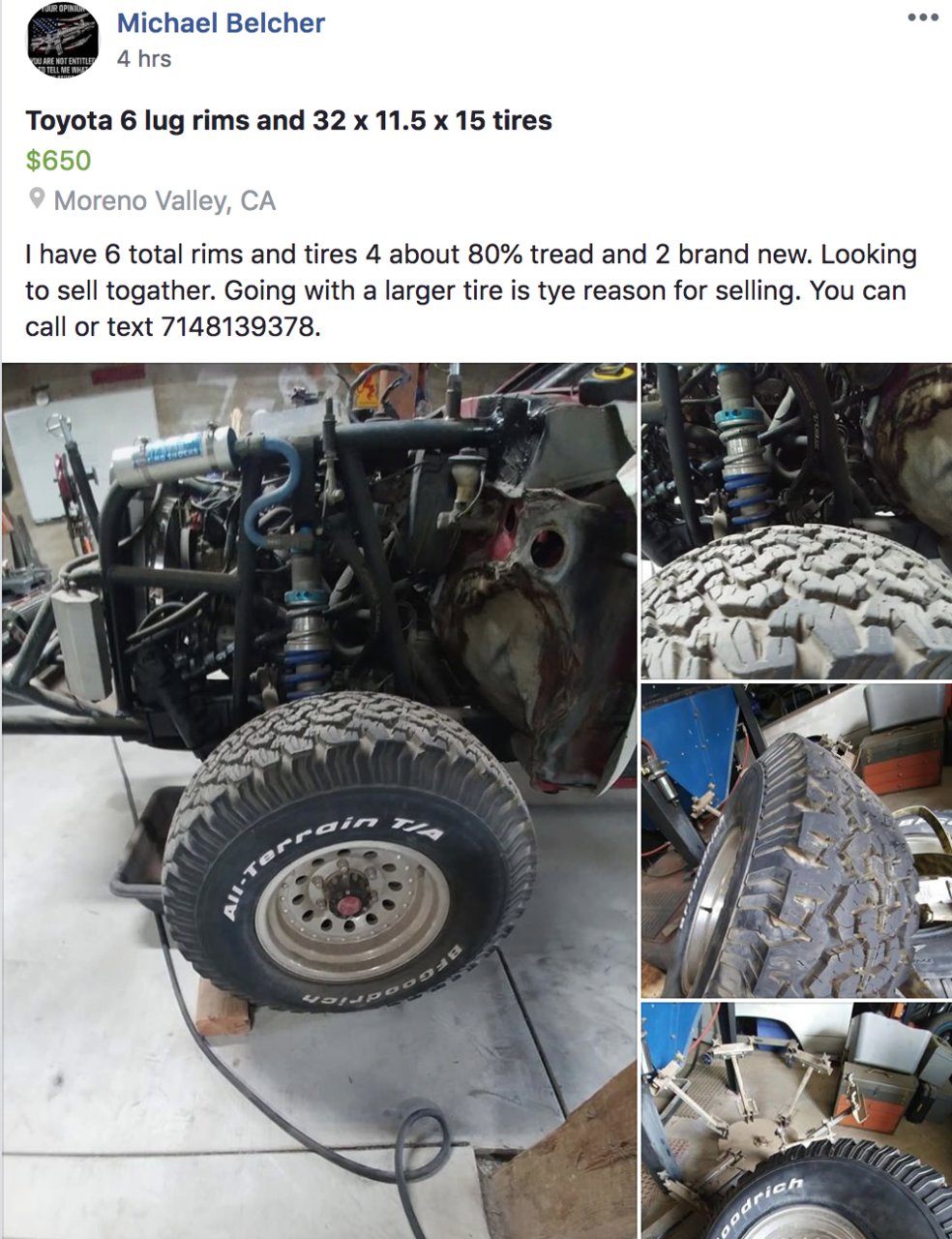
Task: Open the large All-Terrain T/A tire photo
Action: point(319,801)
